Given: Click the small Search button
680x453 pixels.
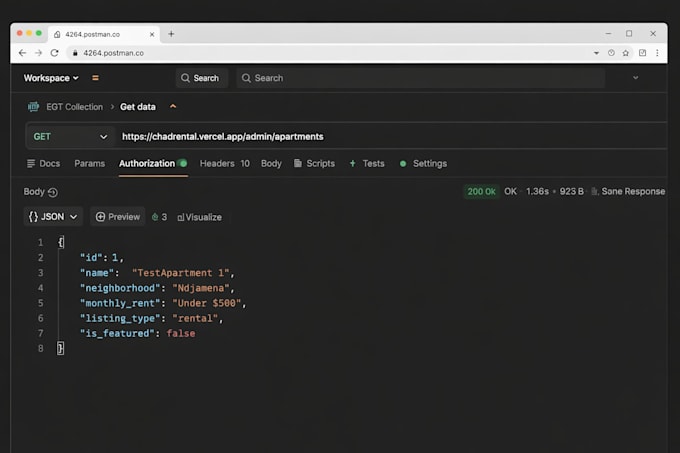Looking at the screenshot, I should point(201,78).
